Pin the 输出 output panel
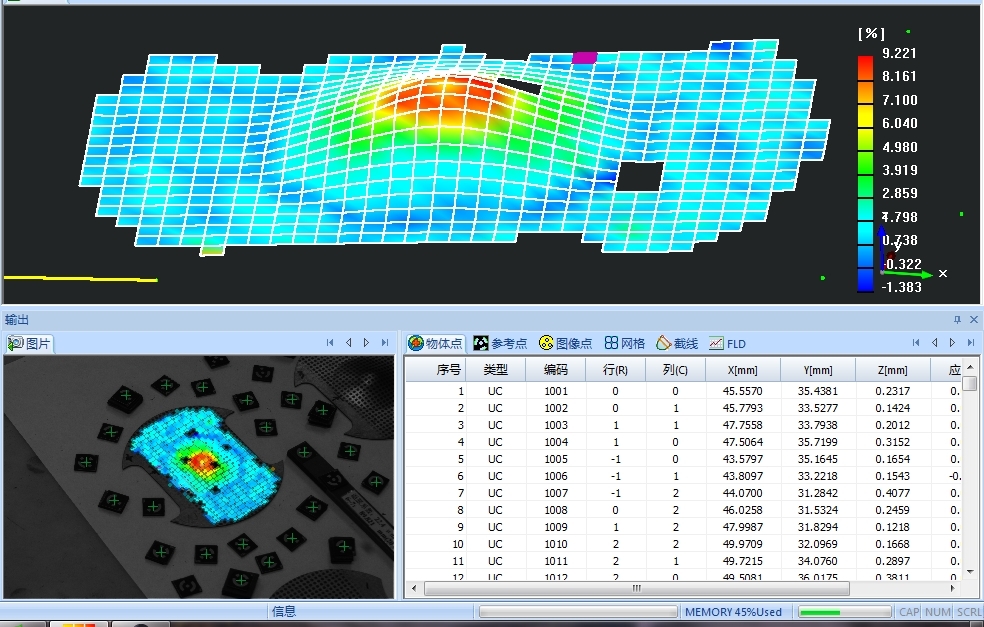Viewport: 984px width, 627px height. tap(957, 320)
